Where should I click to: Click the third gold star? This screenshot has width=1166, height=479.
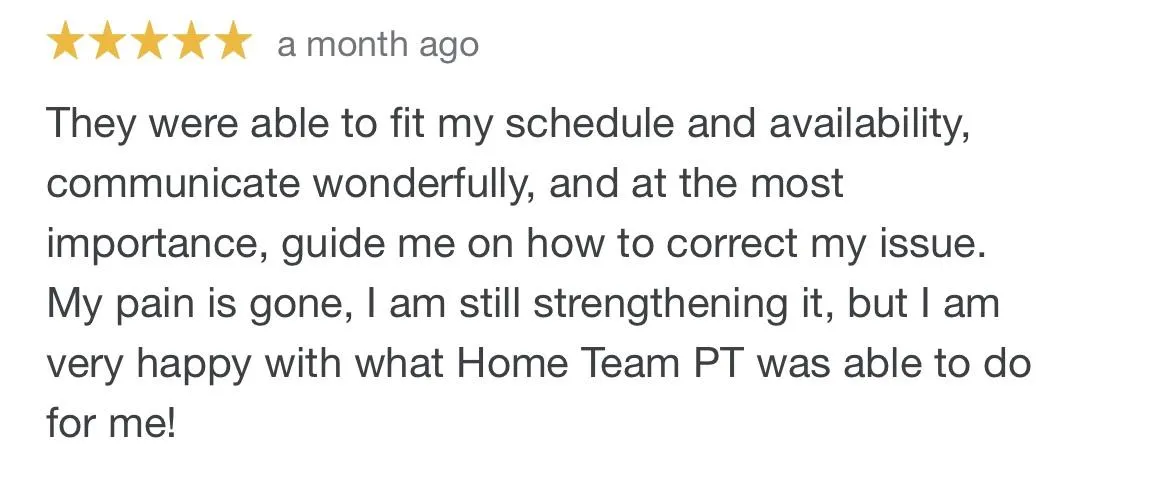149,43
